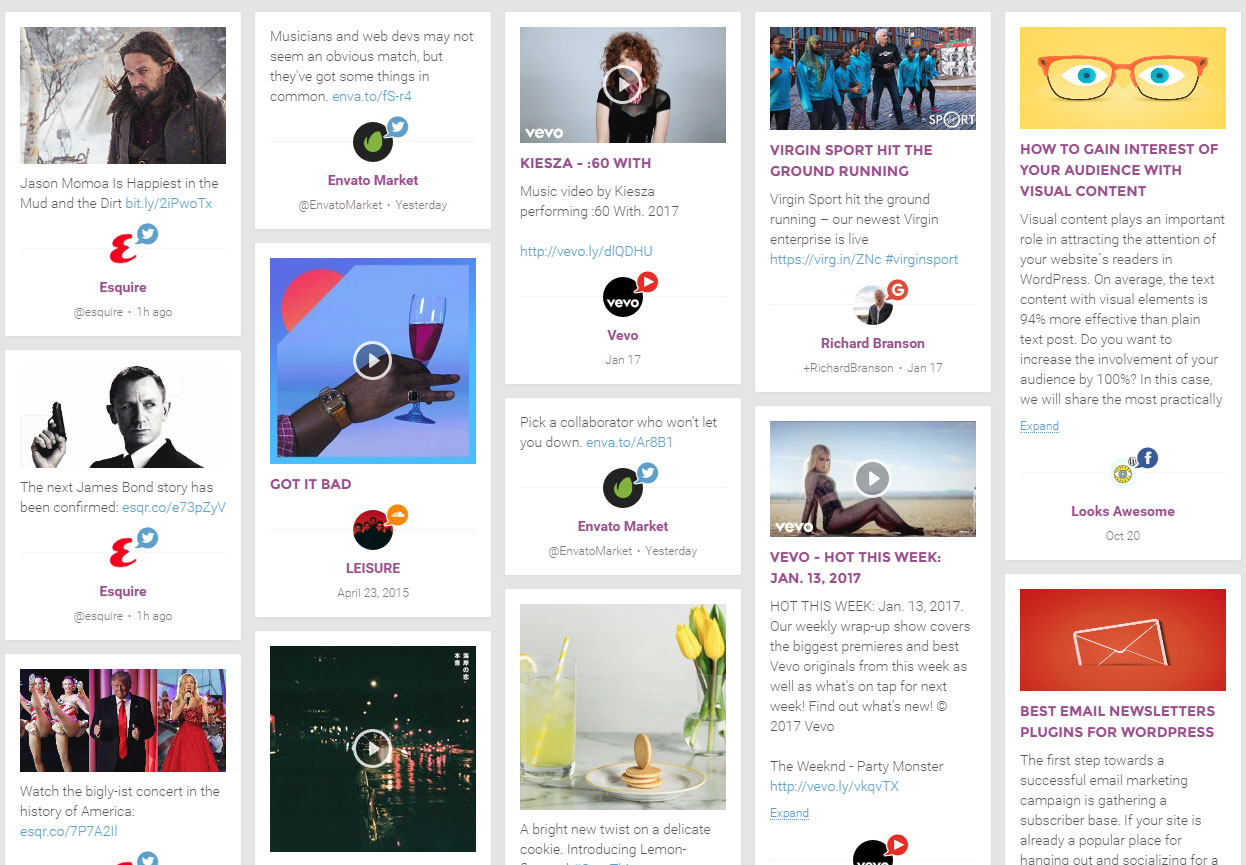Click SoundCloud badge on LEISURE card
The height and width of the screenshot is (865, 1246).
[397, 516]
